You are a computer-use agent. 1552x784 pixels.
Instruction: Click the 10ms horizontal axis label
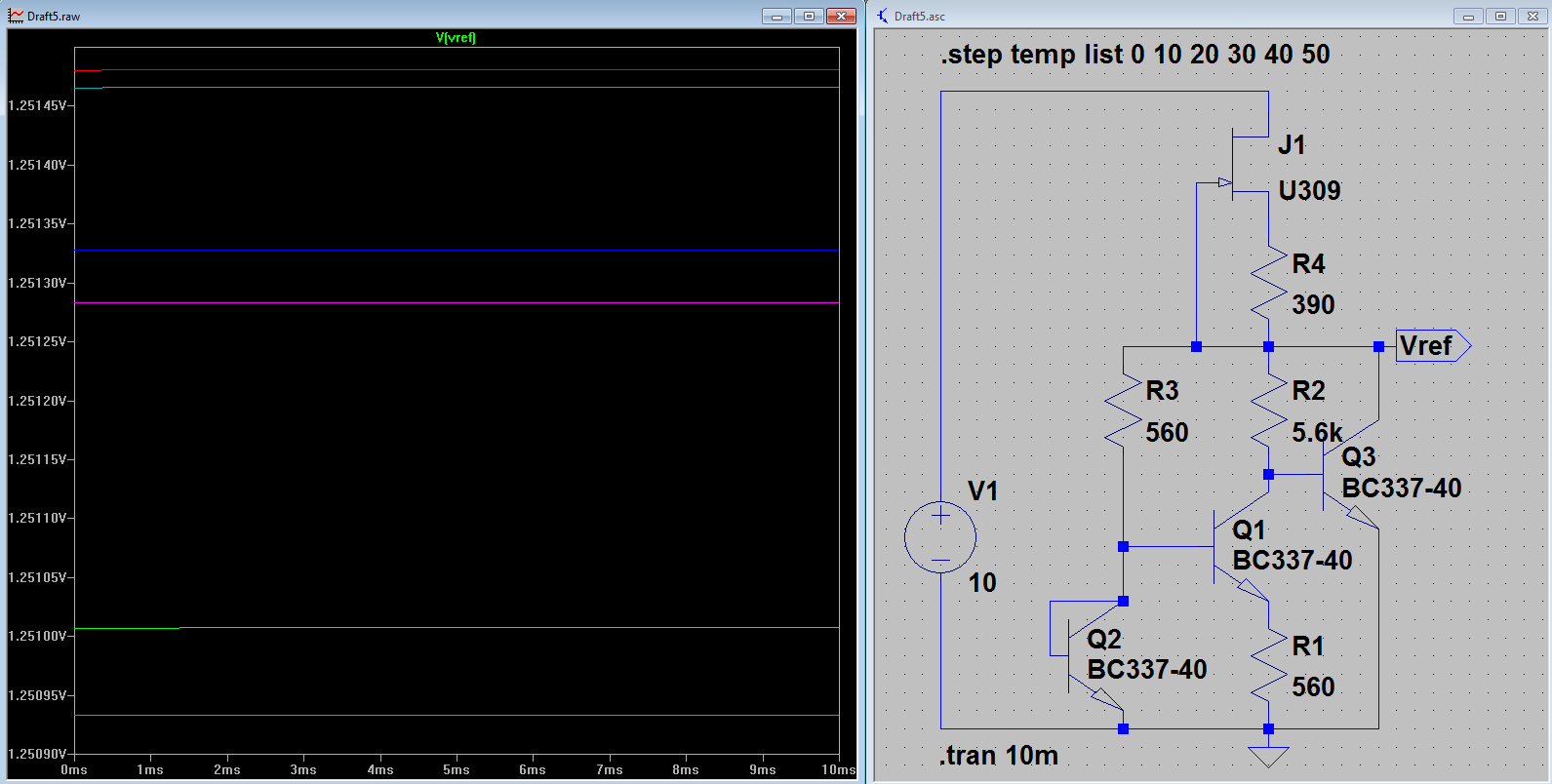point(838,770)
